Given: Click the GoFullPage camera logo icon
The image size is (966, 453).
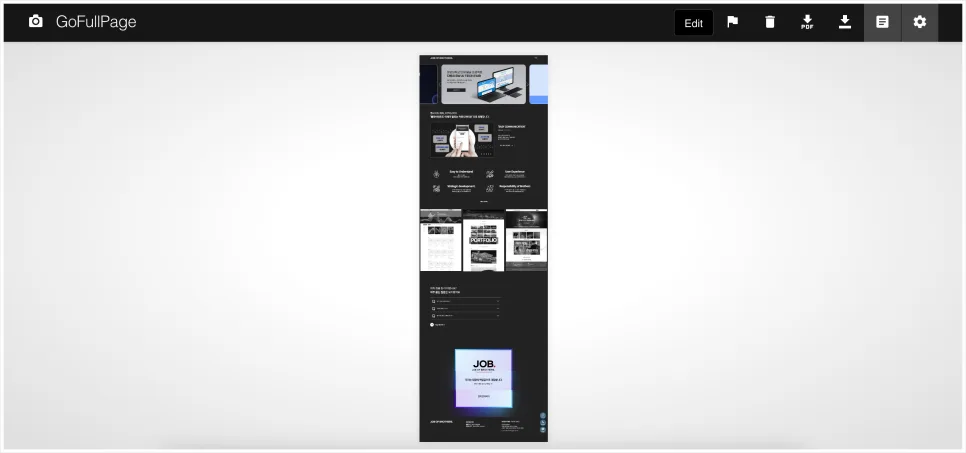Looking at the screenshot, I should (36, 22).
